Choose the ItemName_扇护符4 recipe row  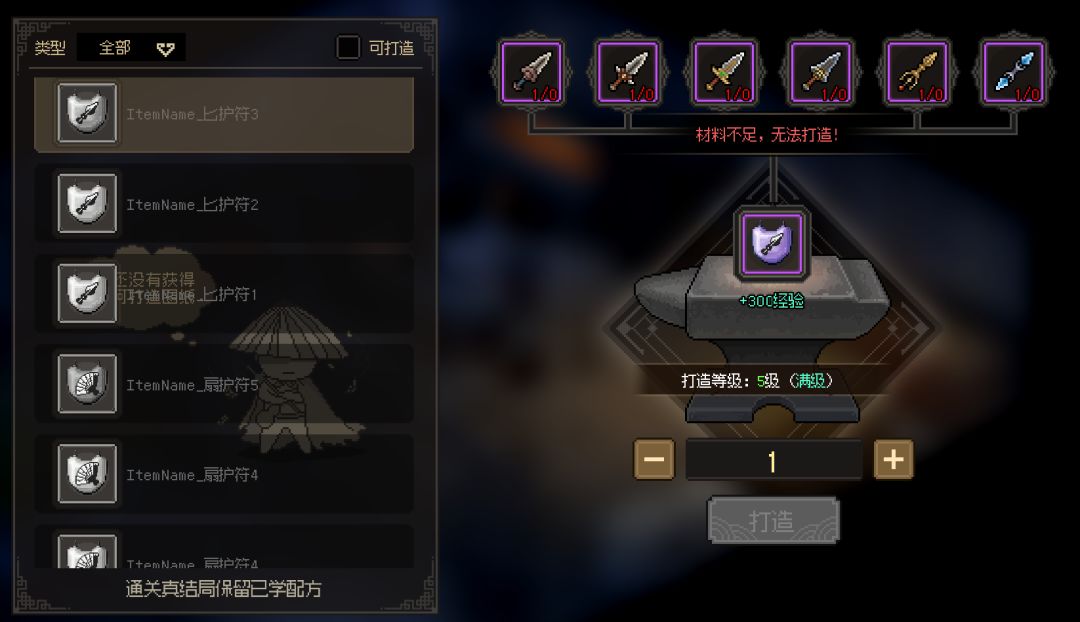pos(224,475)
